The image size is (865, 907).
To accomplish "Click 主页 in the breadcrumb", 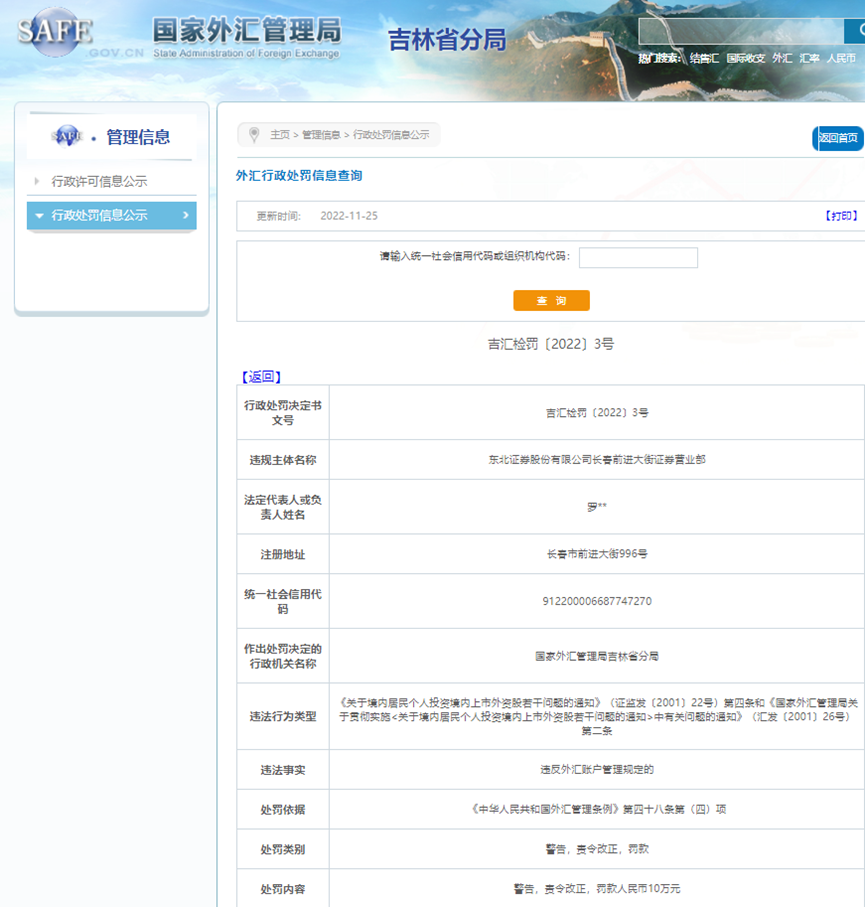I will click(x=279, y=134).
